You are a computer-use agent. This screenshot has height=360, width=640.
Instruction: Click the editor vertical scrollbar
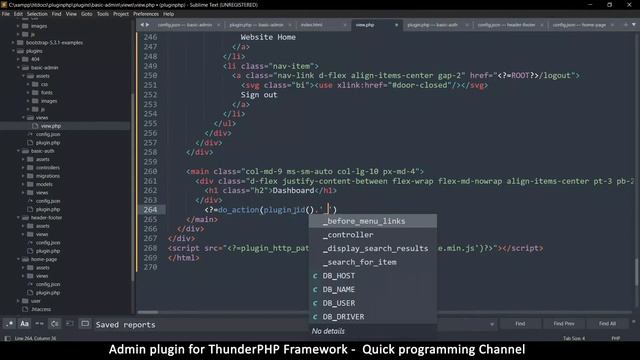pyautogui.click(x=636, y=271)
